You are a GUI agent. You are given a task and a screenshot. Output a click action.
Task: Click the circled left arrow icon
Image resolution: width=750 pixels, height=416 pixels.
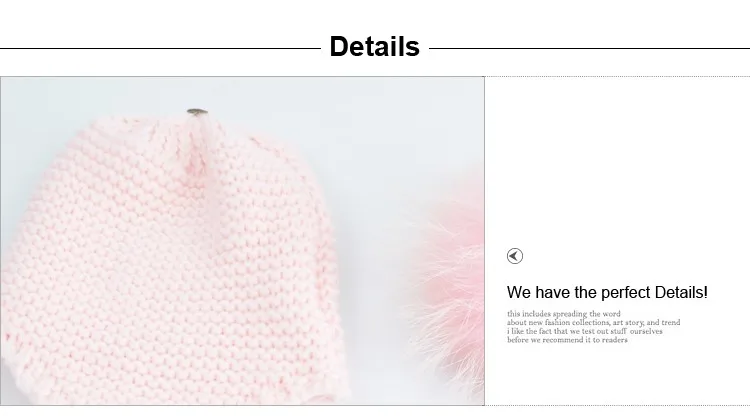point(515,256)
